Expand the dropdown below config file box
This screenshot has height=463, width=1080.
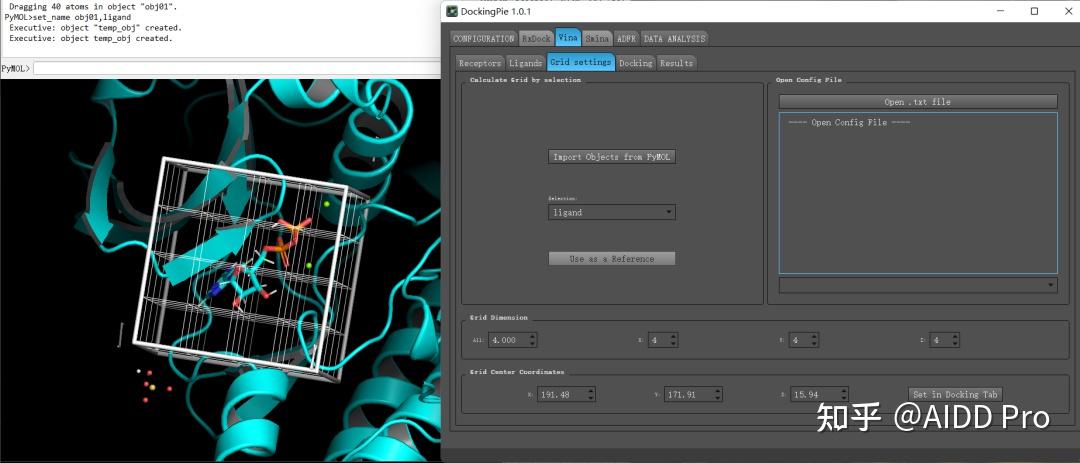point(918,285)
